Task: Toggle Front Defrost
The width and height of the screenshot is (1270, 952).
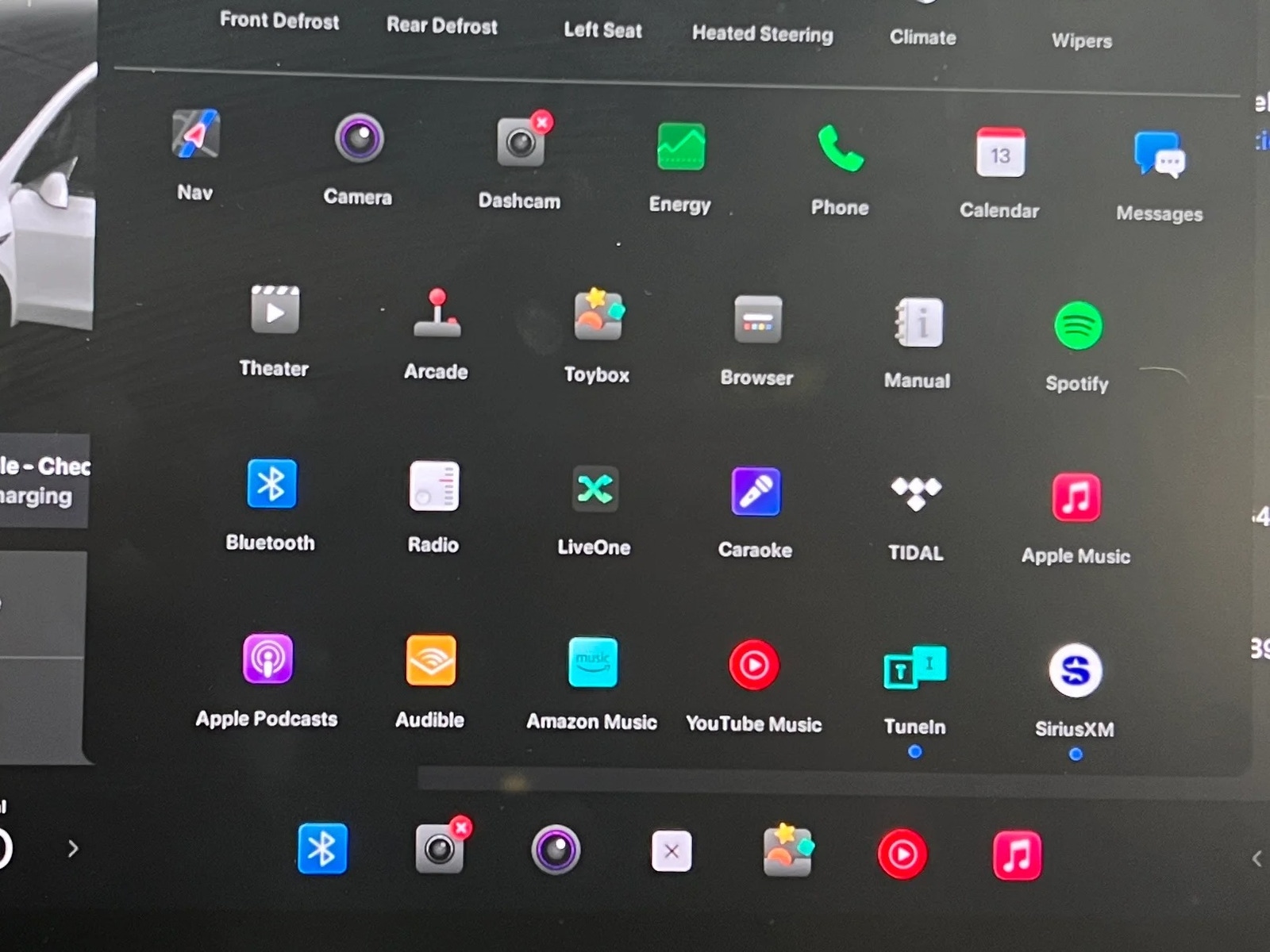Action: click(x=279, y=21)
